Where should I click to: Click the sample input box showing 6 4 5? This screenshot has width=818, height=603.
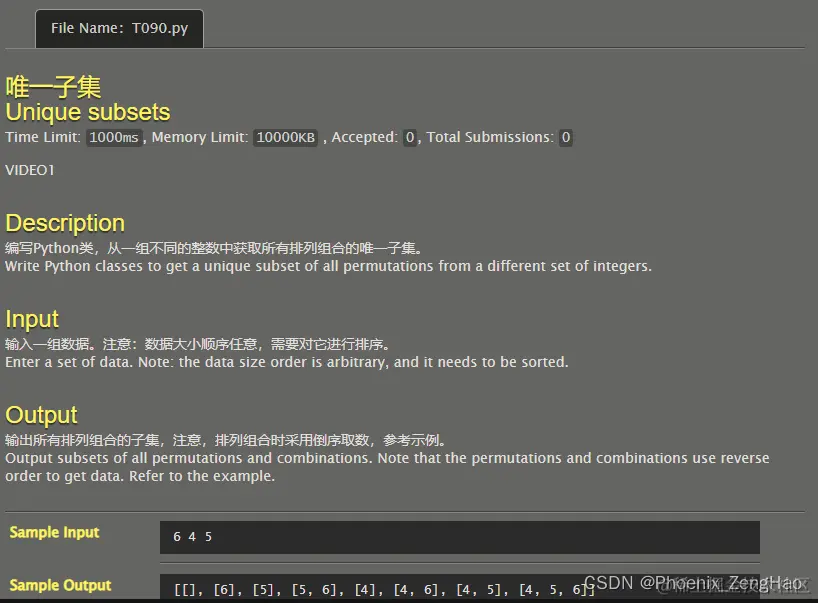pyautogui.click(x=460, y=537)
